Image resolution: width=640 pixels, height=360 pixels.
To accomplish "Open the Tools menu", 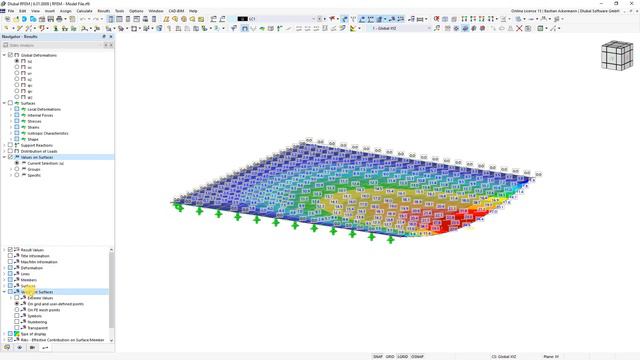I will pyautogui.click(x=119, y=11).
